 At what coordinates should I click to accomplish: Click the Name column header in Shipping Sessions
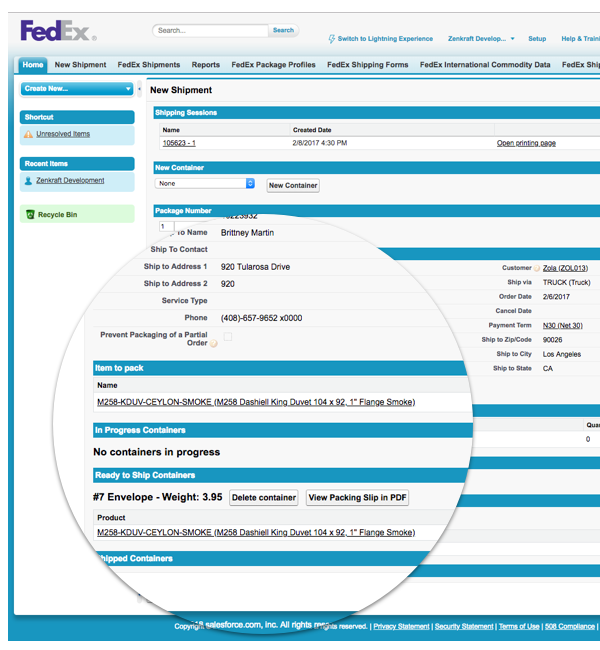coord(171,130)
